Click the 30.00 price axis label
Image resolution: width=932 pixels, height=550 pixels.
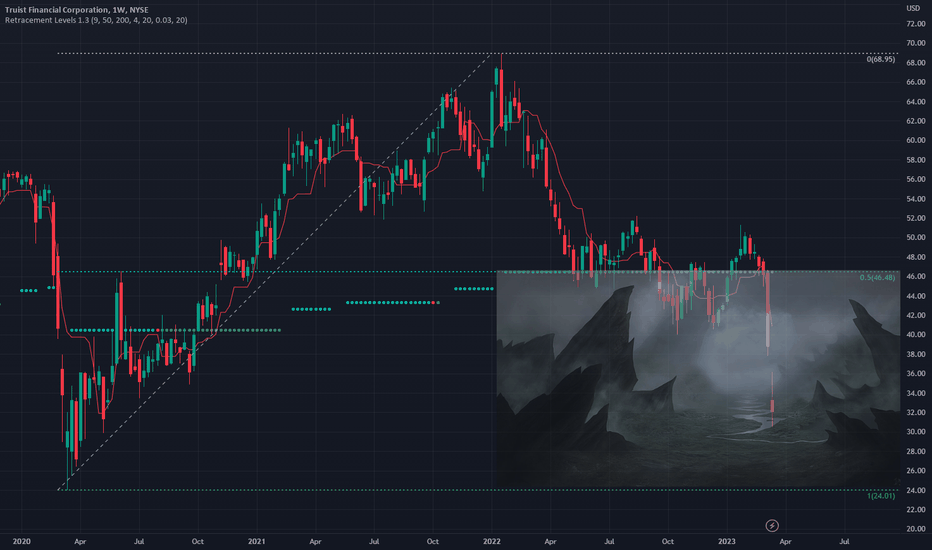[x=916, y=432]
